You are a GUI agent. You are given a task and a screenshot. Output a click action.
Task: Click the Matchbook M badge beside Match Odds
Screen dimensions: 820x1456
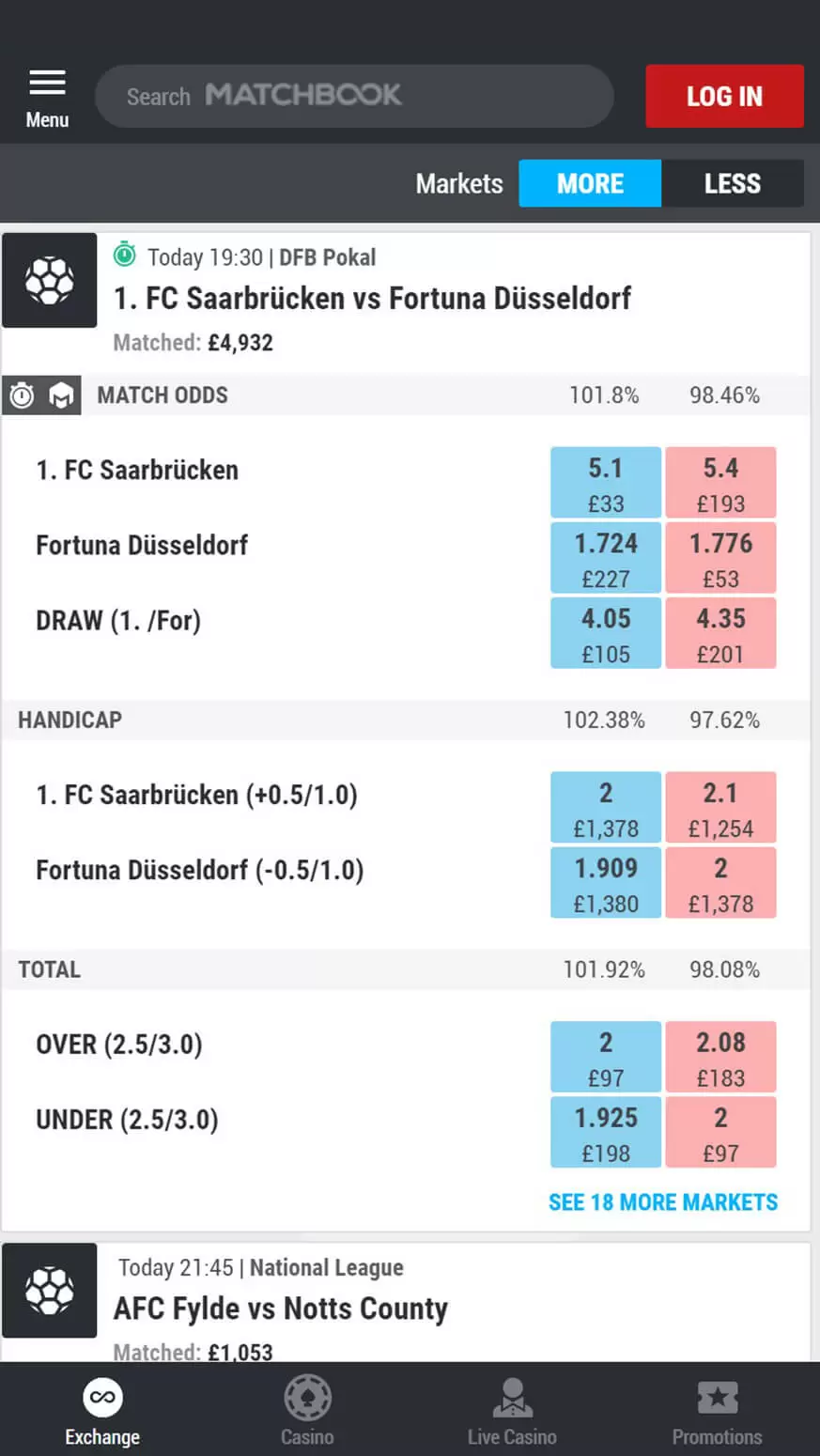(x=62, y=395)
